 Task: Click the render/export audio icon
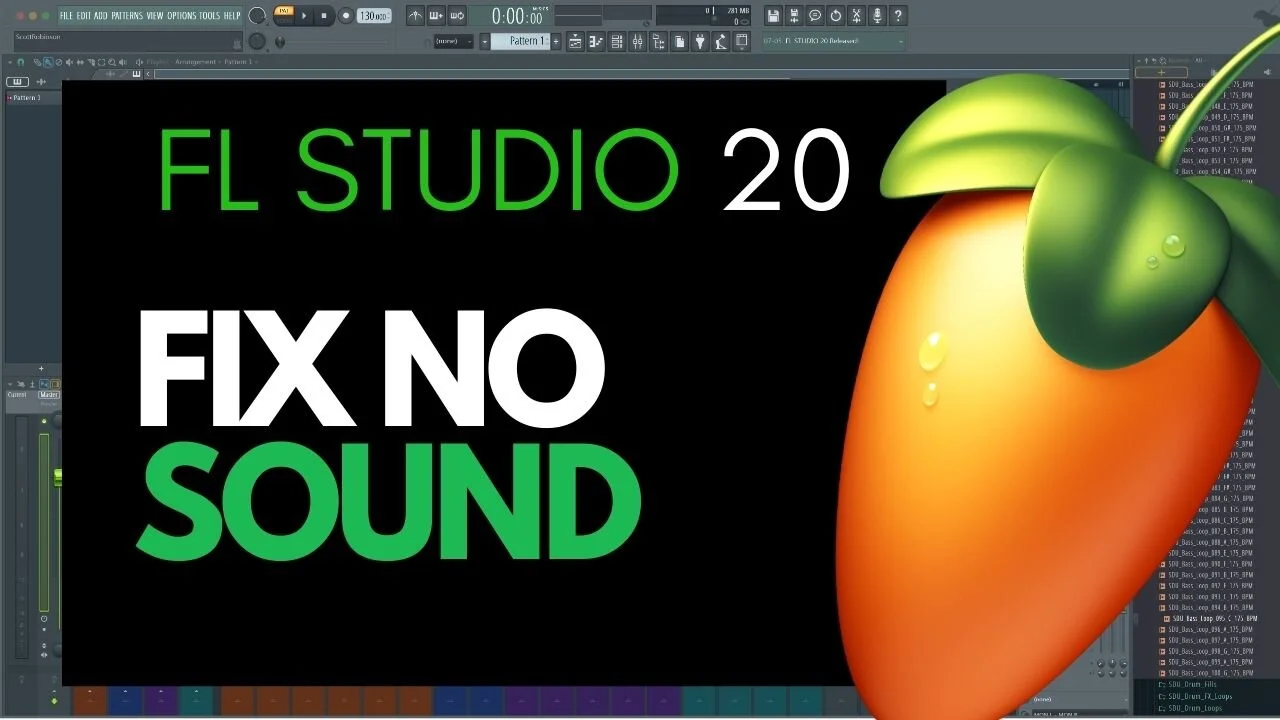(x=794, y=16)
